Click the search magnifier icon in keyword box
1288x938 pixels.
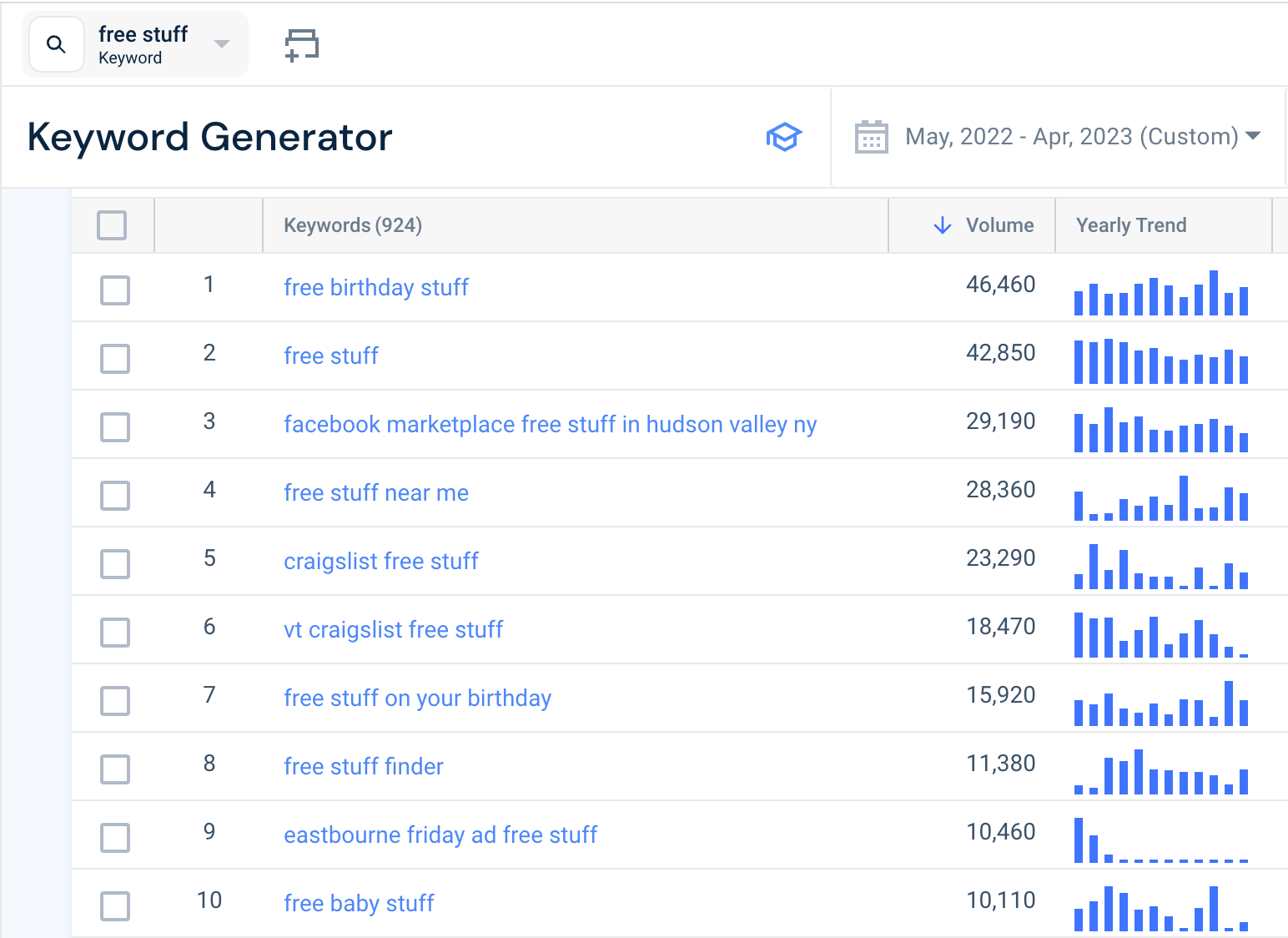coord(56,43)
